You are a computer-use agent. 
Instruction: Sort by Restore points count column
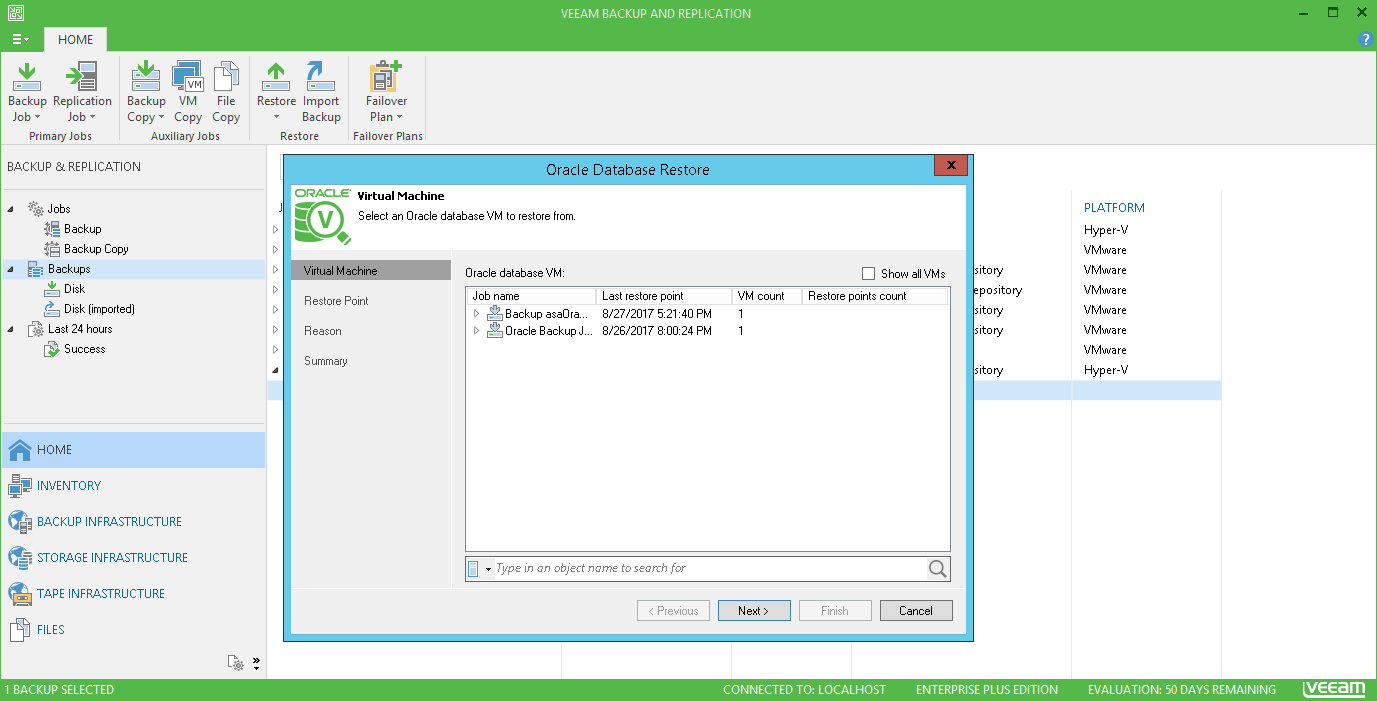coord(875,296)
